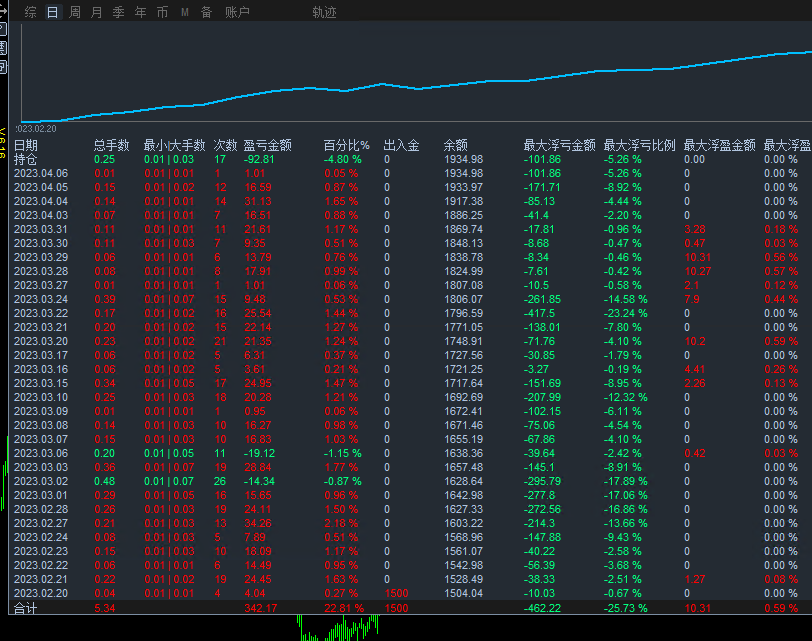
Task: Open the 月 monthly tab
Action: (96, 12)
